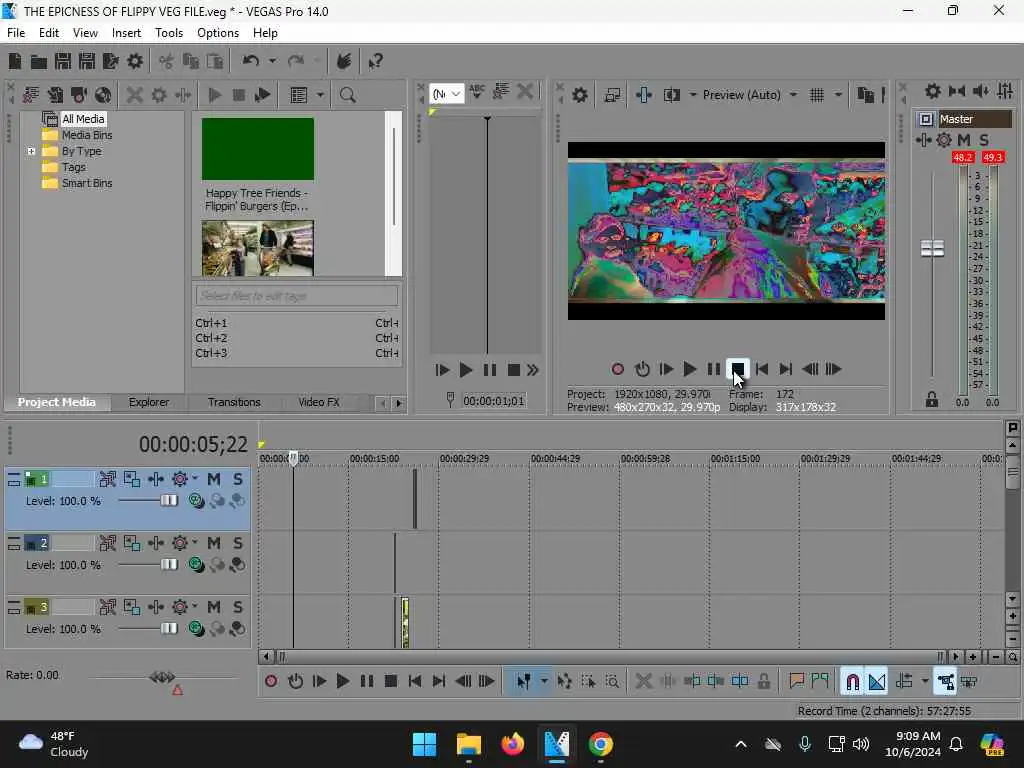
Task: Open Google Chrome from the taskbar
Action: [x=600, y=744]
